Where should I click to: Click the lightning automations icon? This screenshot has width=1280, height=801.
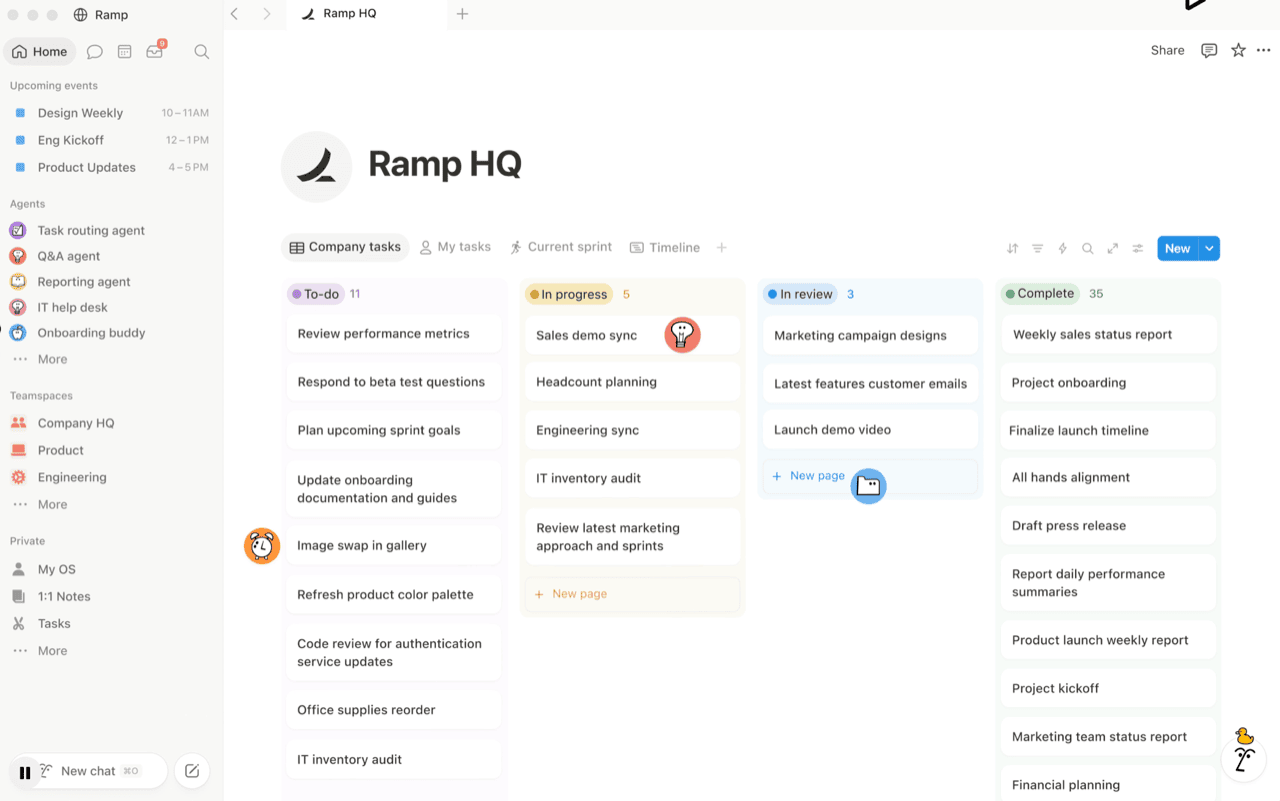(x=1062, y=248)
